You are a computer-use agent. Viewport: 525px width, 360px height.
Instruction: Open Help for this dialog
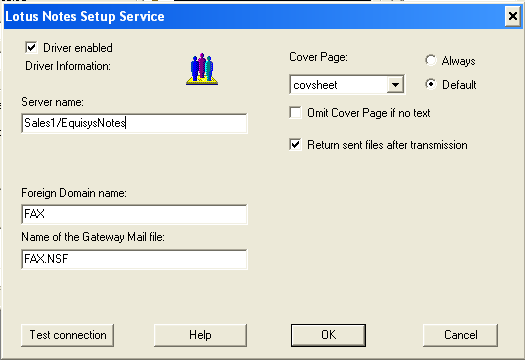200,335
